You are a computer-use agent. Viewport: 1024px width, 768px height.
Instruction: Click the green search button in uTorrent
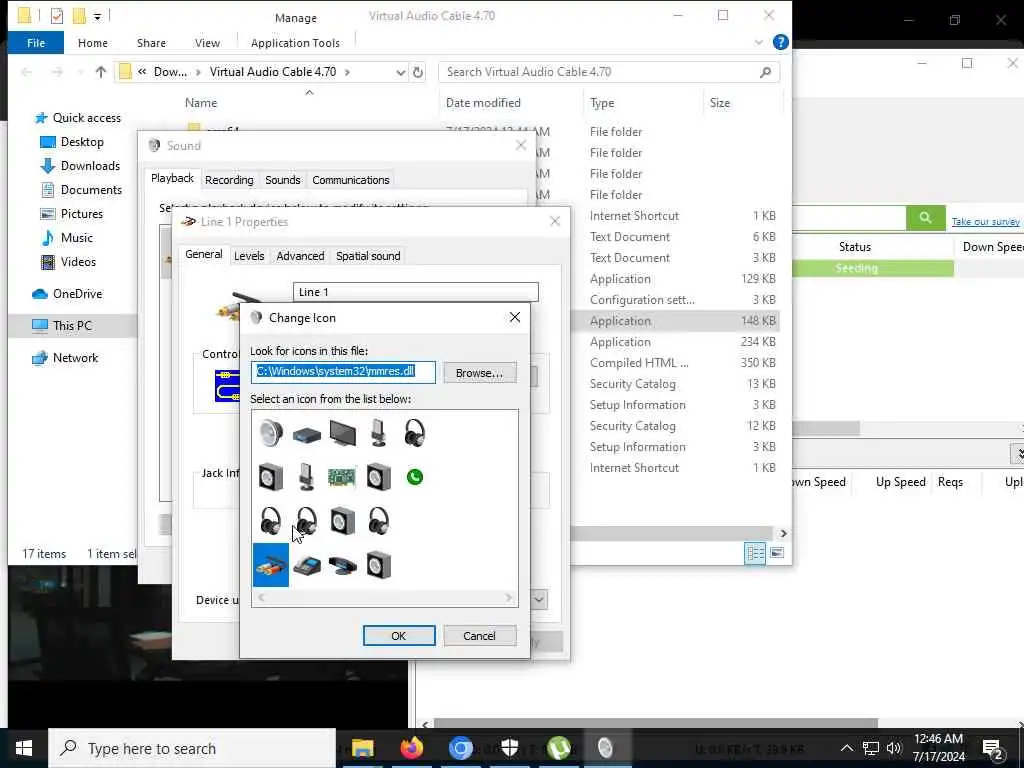point(925,217)
